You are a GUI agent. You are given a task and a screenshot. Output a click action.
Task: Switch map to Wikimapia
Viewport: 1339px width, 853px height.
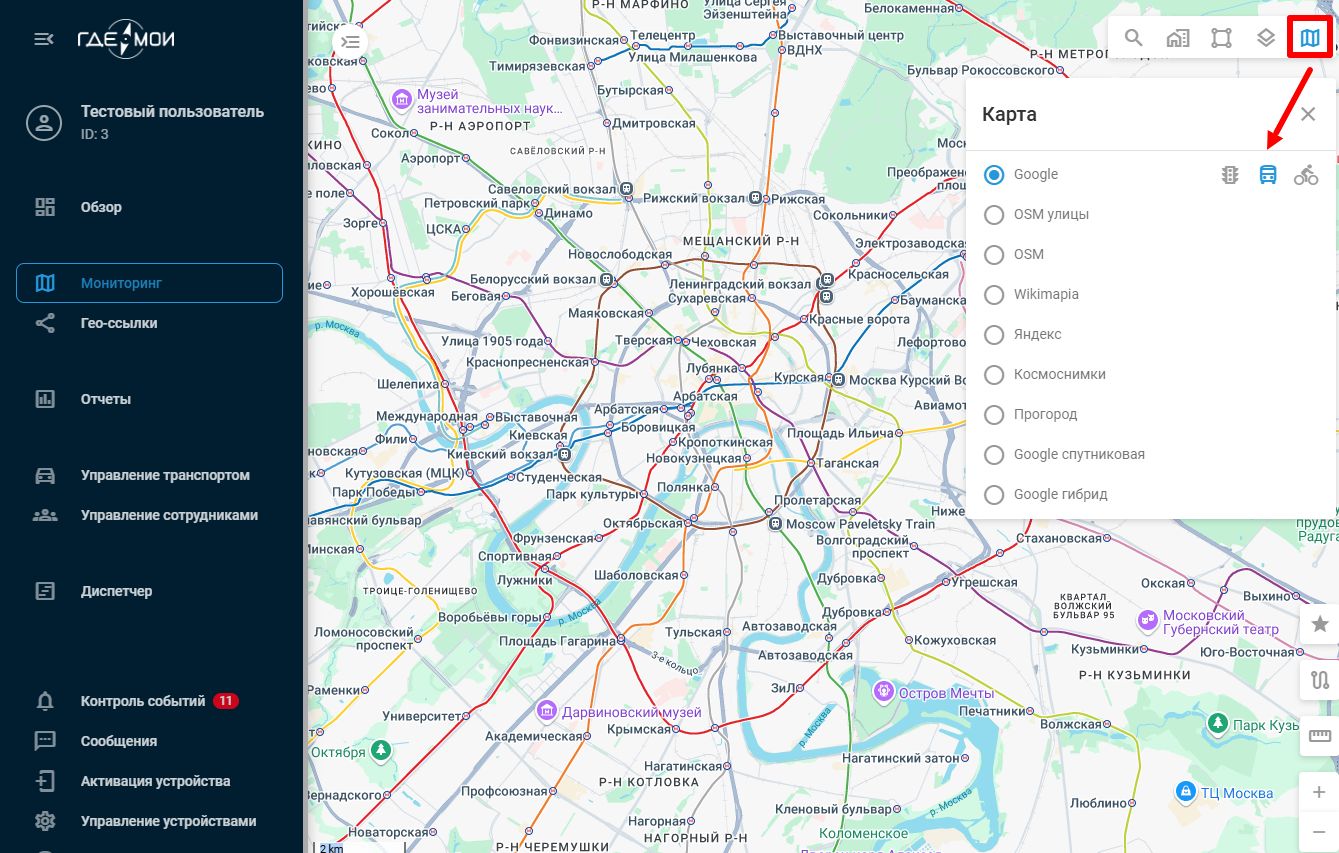pyautogui.click(x=994, y=295)
